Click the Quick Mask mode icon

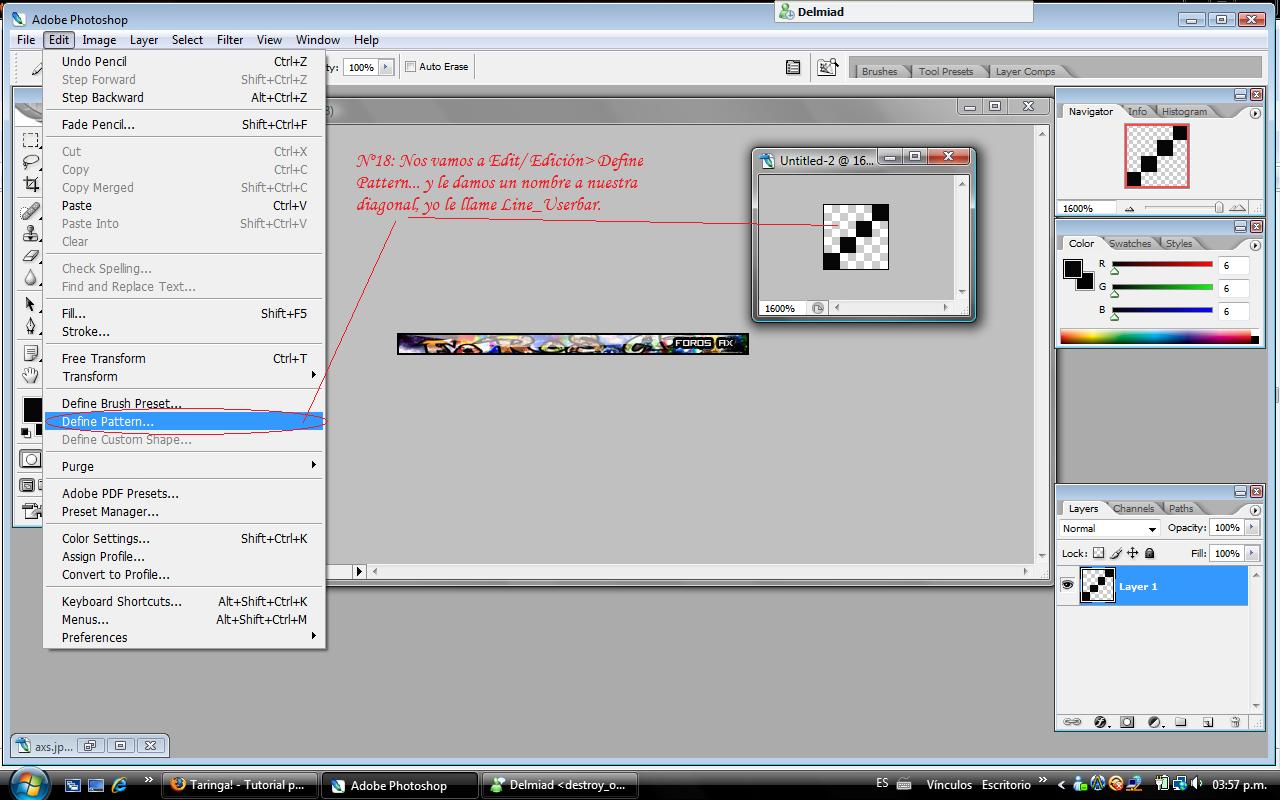coord(30,460)
